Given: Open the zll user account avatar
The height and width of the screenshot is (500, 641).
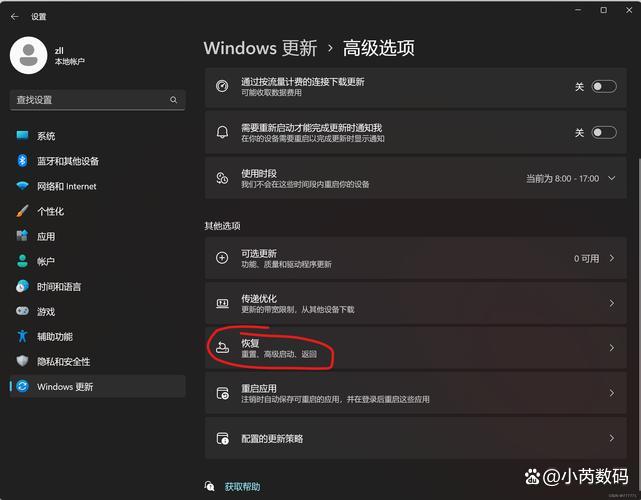Looking at the screenshot, I should 29,55.
